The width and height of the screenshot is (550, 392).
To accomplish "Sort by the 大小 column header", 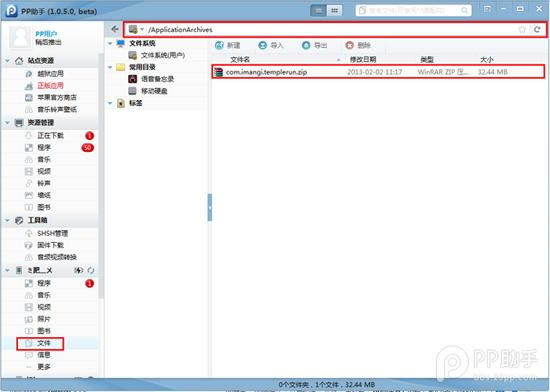I will pos(487,60).
